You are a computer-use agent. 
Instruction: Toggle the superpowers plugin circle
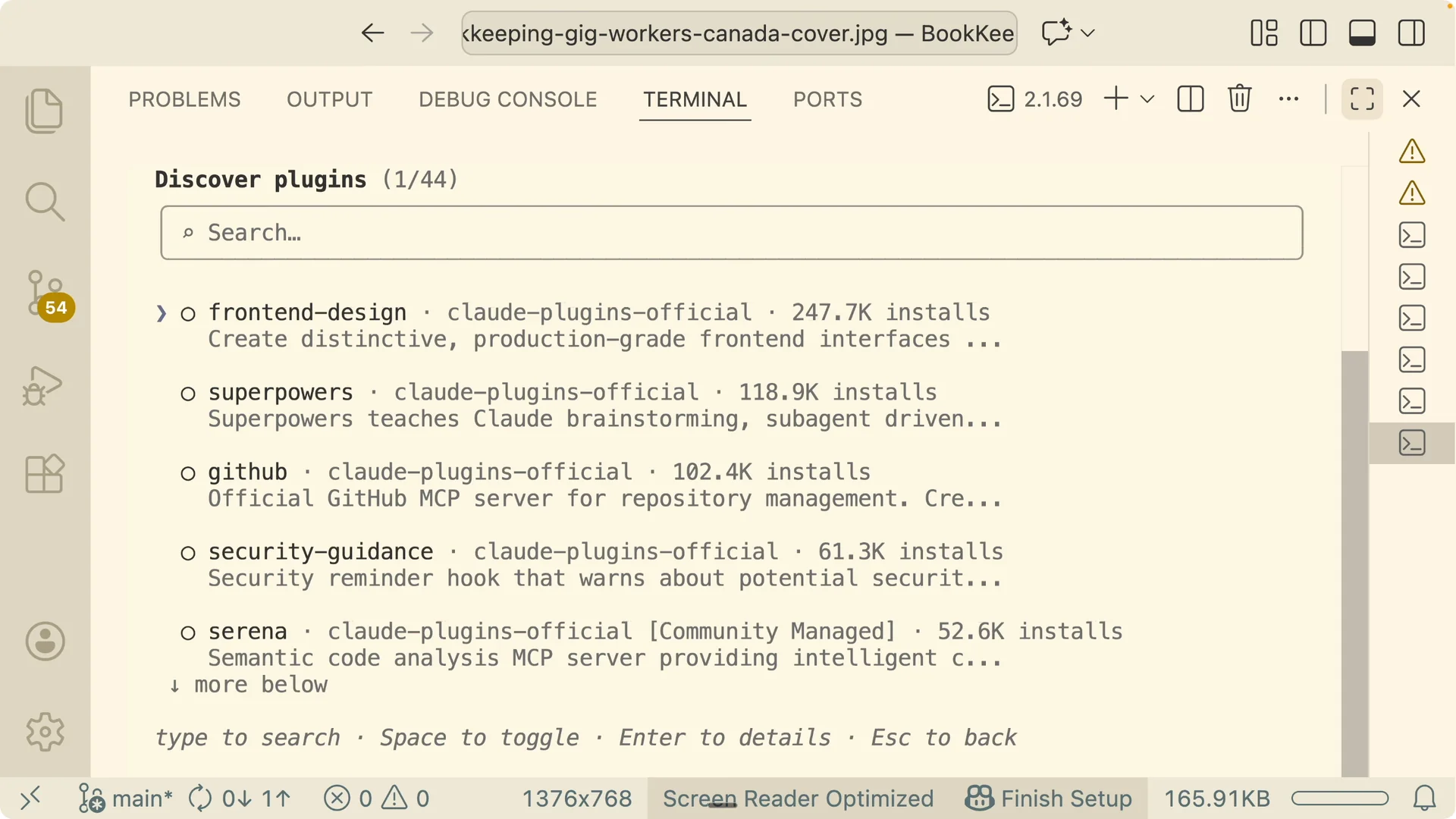188,394
